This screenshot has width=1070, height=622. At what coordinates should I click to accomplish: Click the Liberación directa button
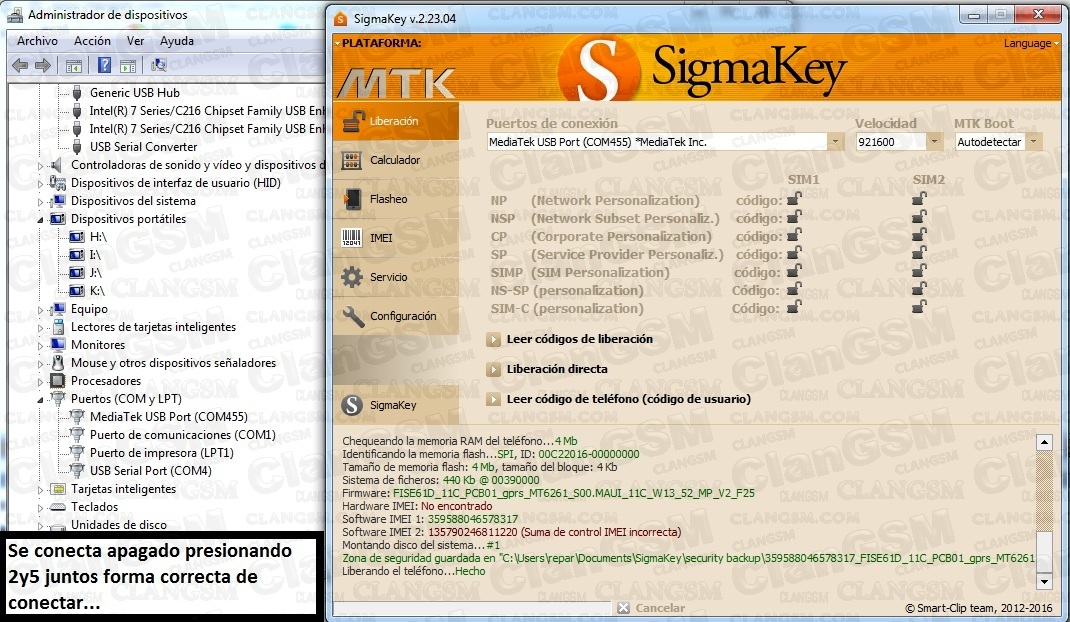547,369
